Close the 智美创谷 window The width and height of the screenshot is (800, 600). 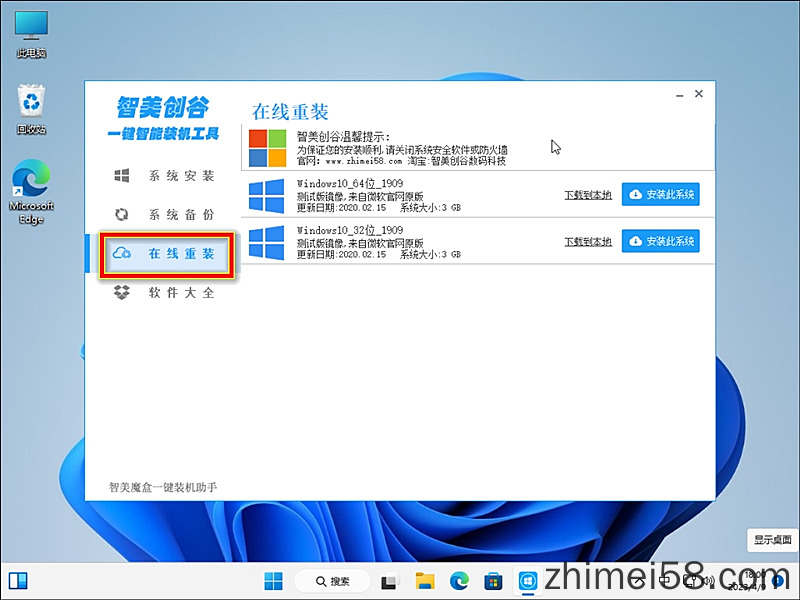(699, 93)
